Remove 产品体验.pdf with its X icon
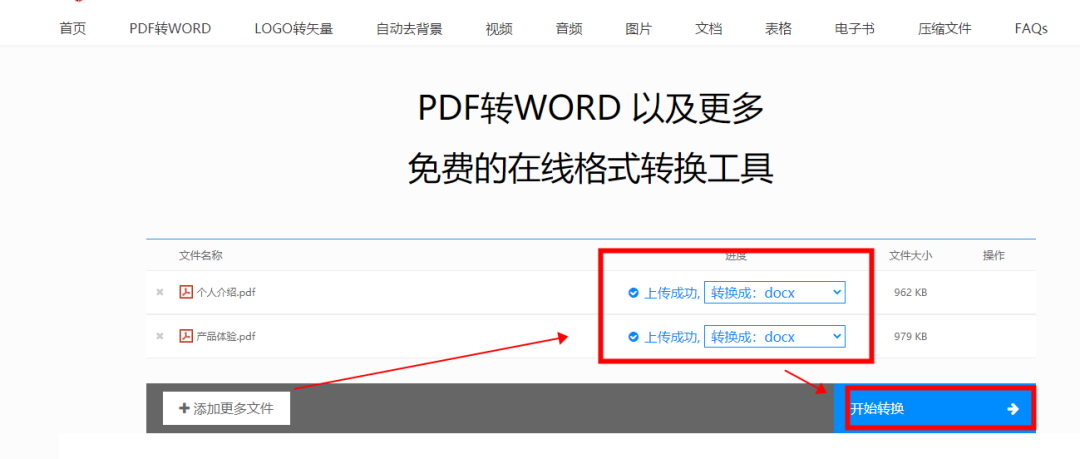The image size is (1080, 459). pyautogui.click(x=160, y=336)
